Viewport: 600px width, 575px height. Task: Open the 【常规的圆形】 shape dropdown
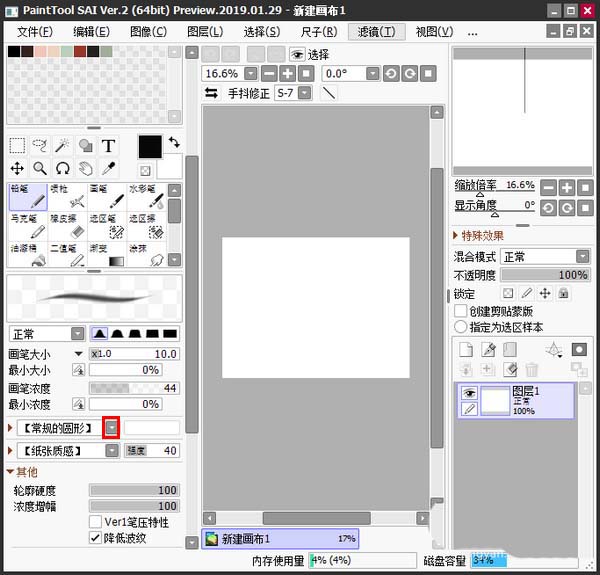[111, 428]
